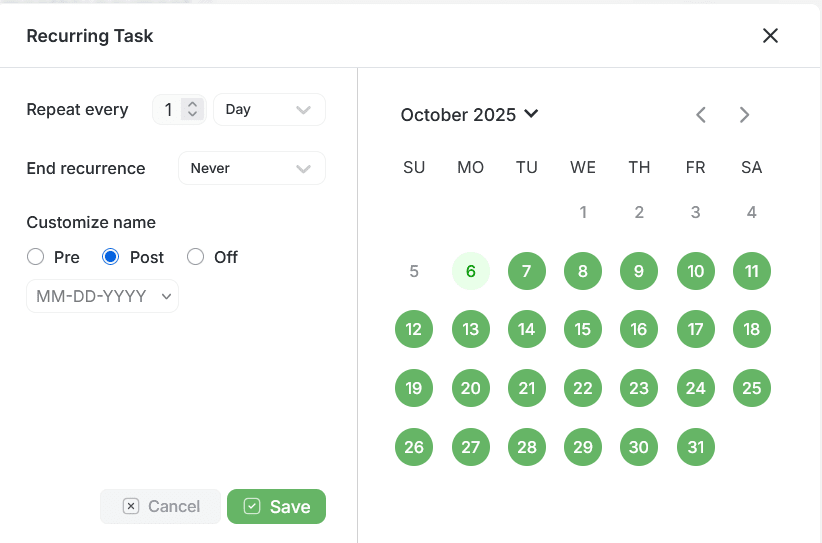Close the Recurring Task dialog
The height and width of the screenshot is (543, 822).
[770, 36]
